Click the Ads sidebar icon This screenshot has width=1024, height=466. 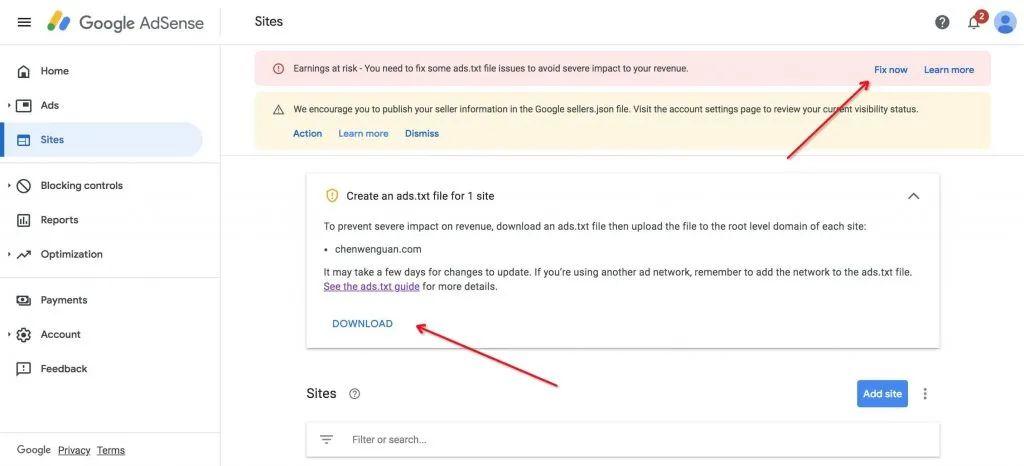click(x=24, y=105)
